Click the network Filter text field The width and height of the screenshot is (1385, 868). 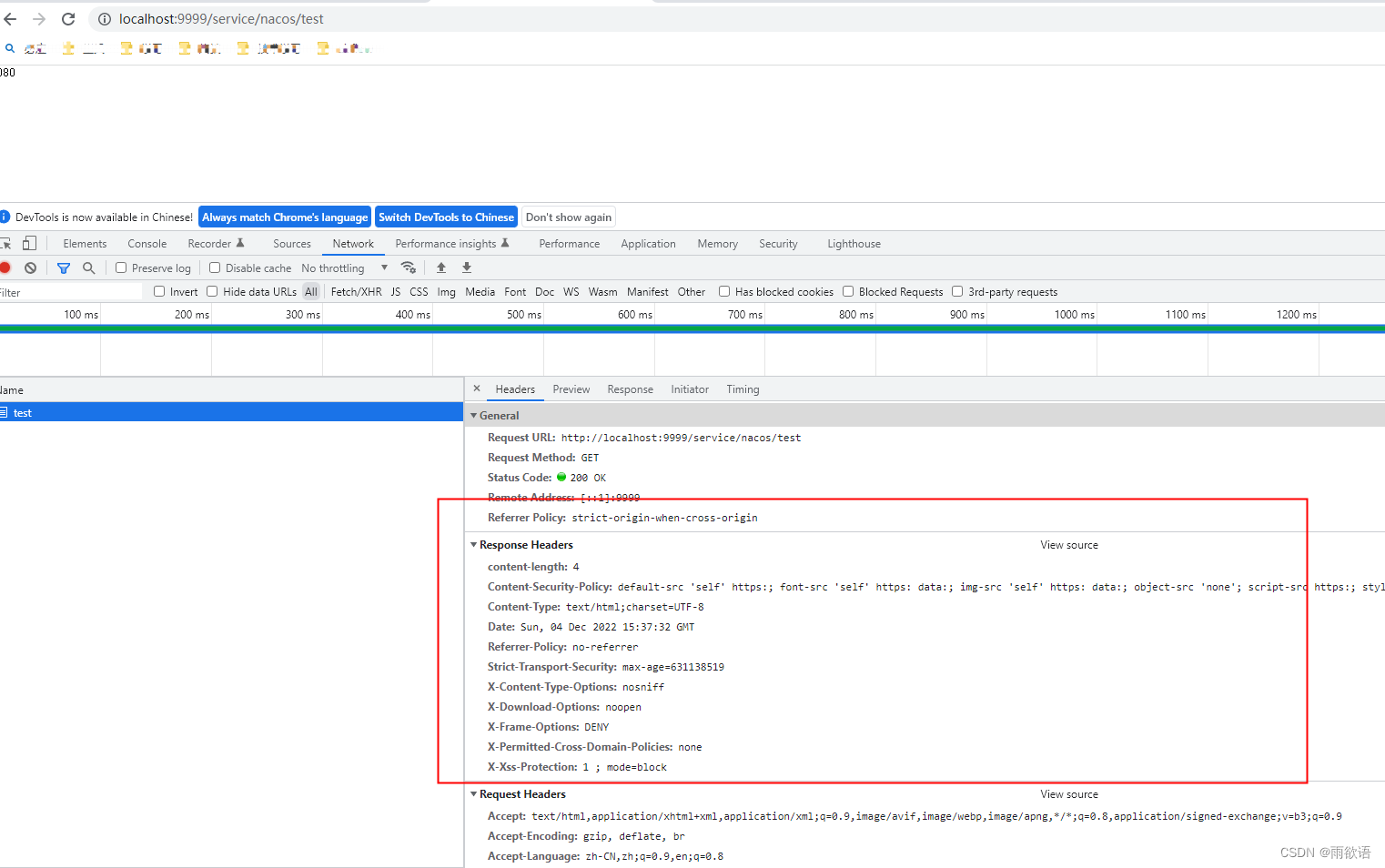[x=71, y=292]
